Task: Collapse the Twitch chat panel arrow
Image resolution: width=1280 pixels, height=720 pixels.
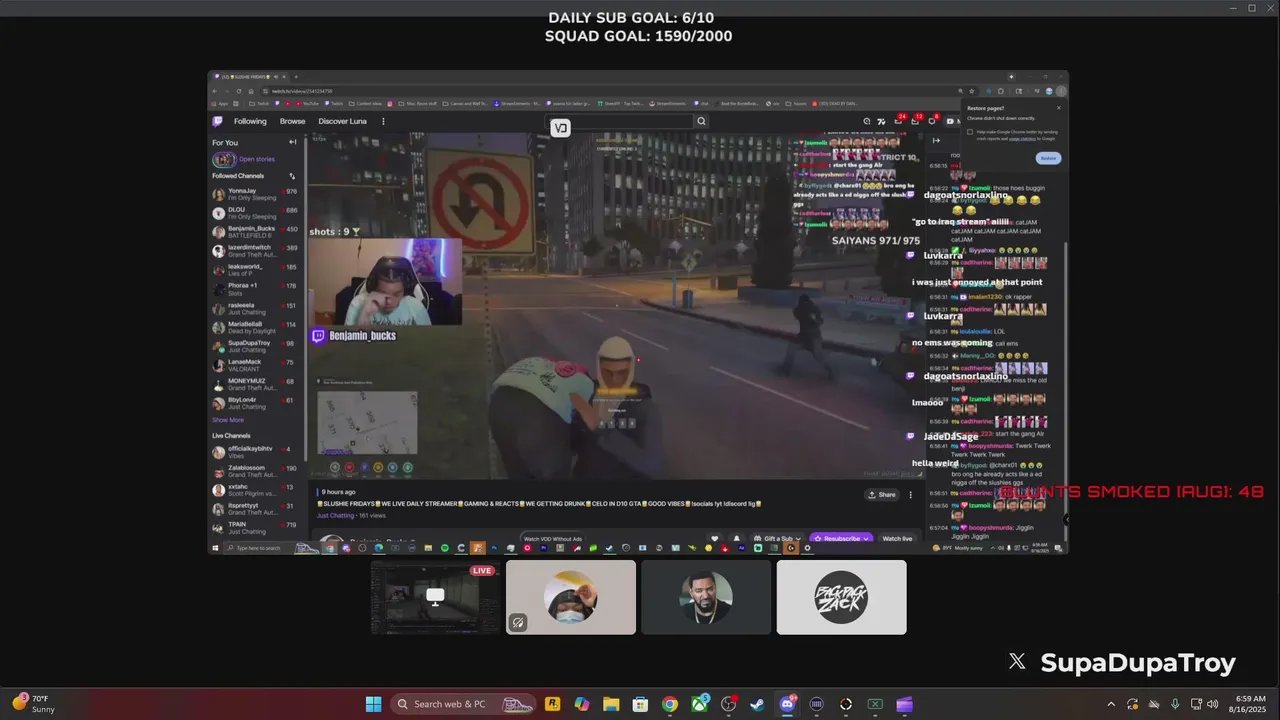Action: [936, 140]
